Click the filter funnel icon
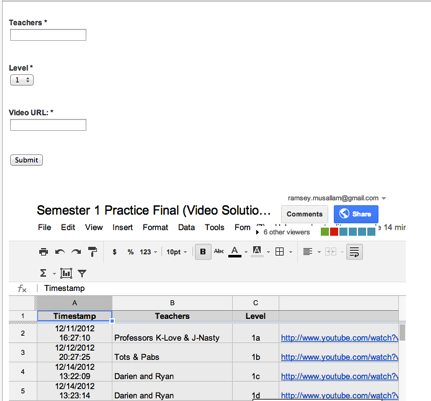431x401 pixels. (x=82, y=274)
